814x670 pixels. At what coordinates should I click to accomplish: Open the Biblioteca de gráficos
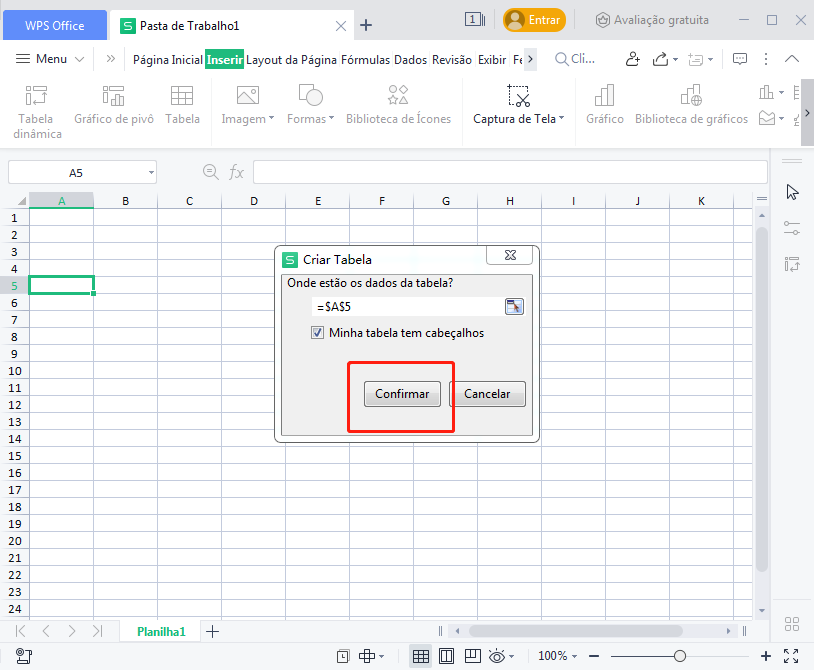point(691,108)
